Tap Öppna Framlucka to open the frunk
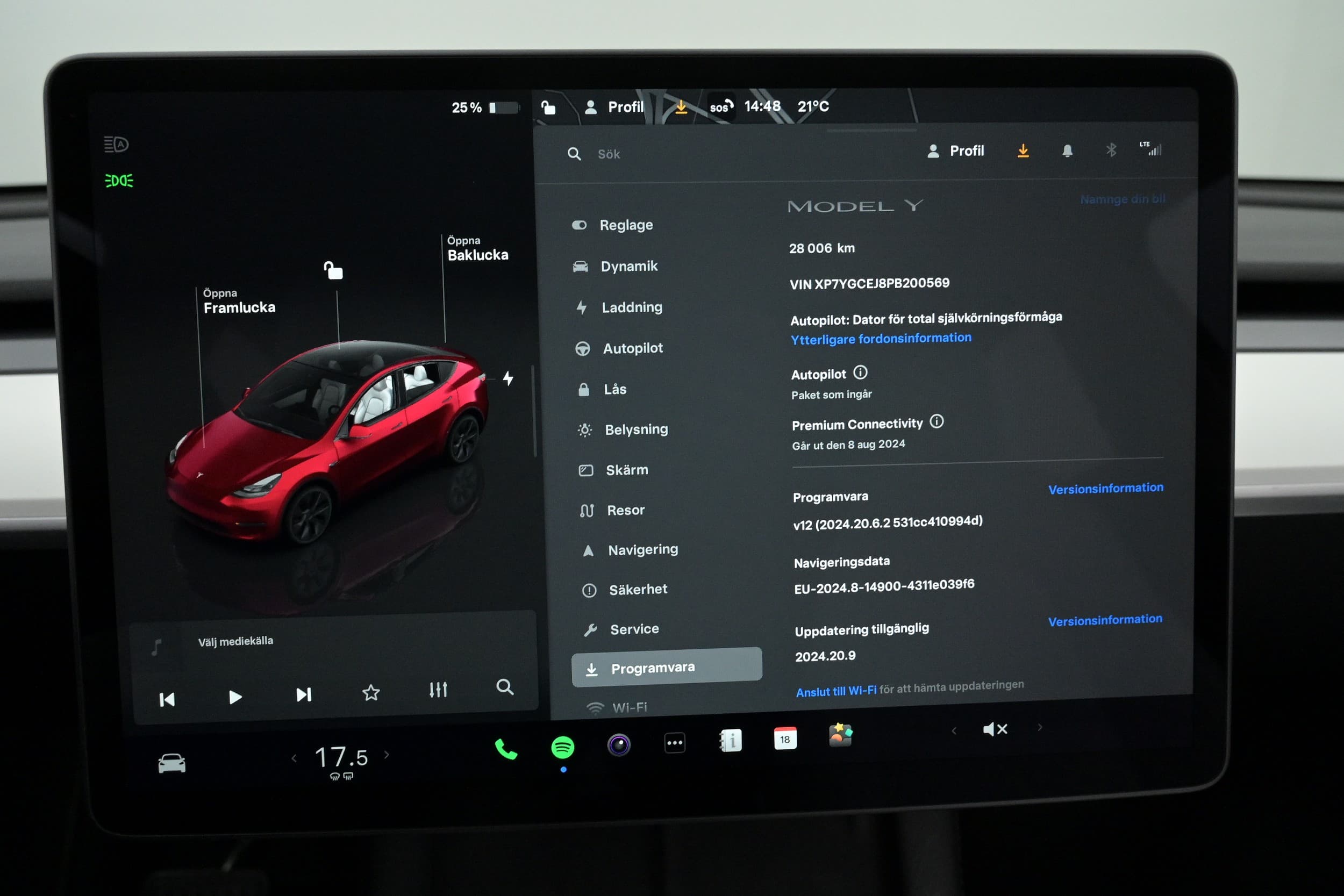Viewport: 1344px width, 896px height. pos(239,301)
